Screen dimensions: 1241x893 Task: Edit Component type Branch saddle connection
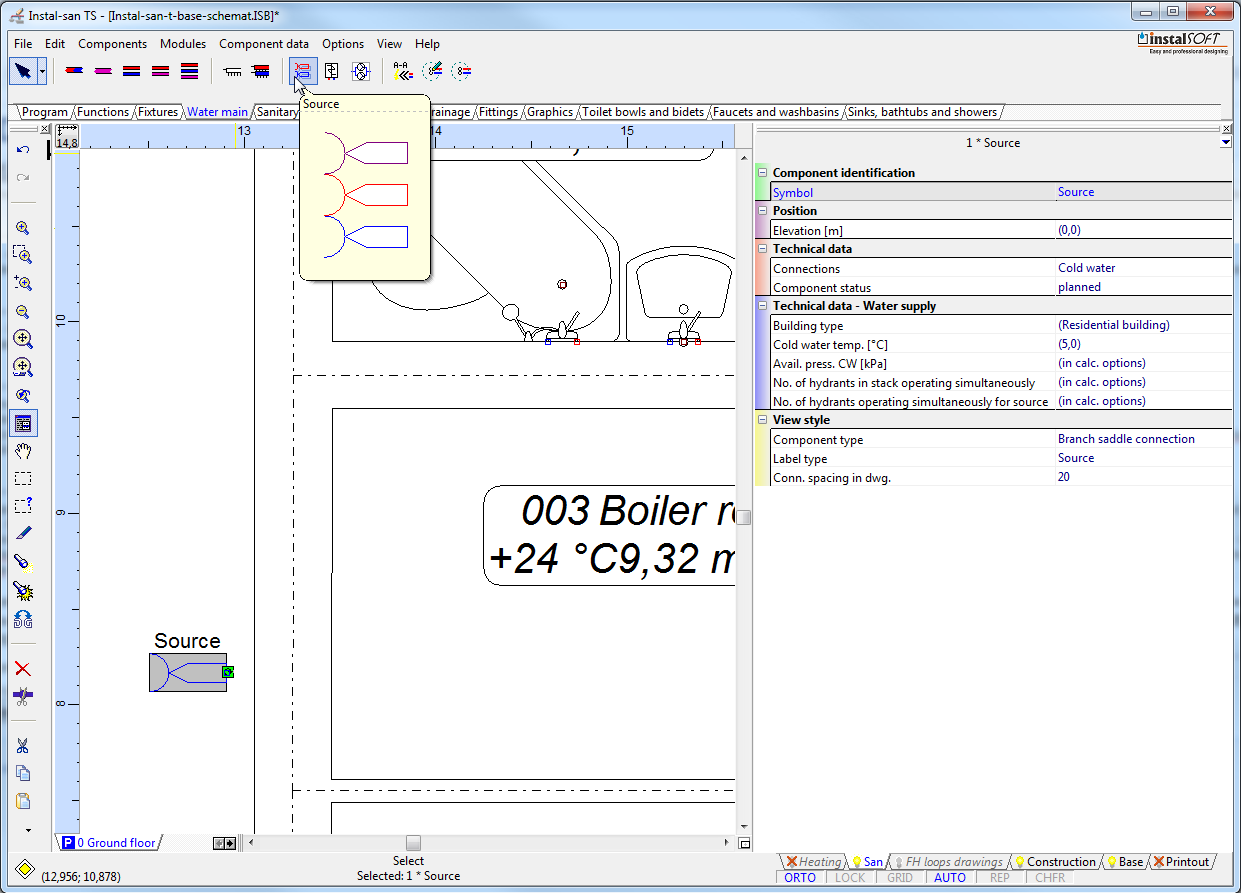click(x=1143, y=439)
